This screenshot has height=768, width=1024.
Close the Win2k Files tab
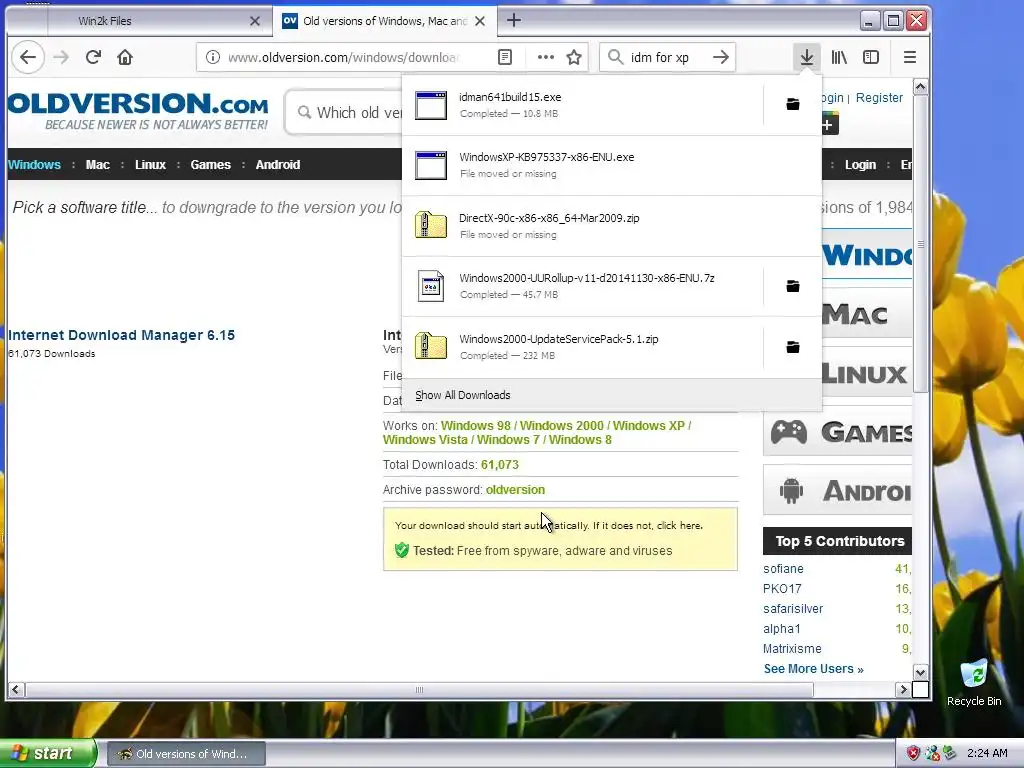255,21
